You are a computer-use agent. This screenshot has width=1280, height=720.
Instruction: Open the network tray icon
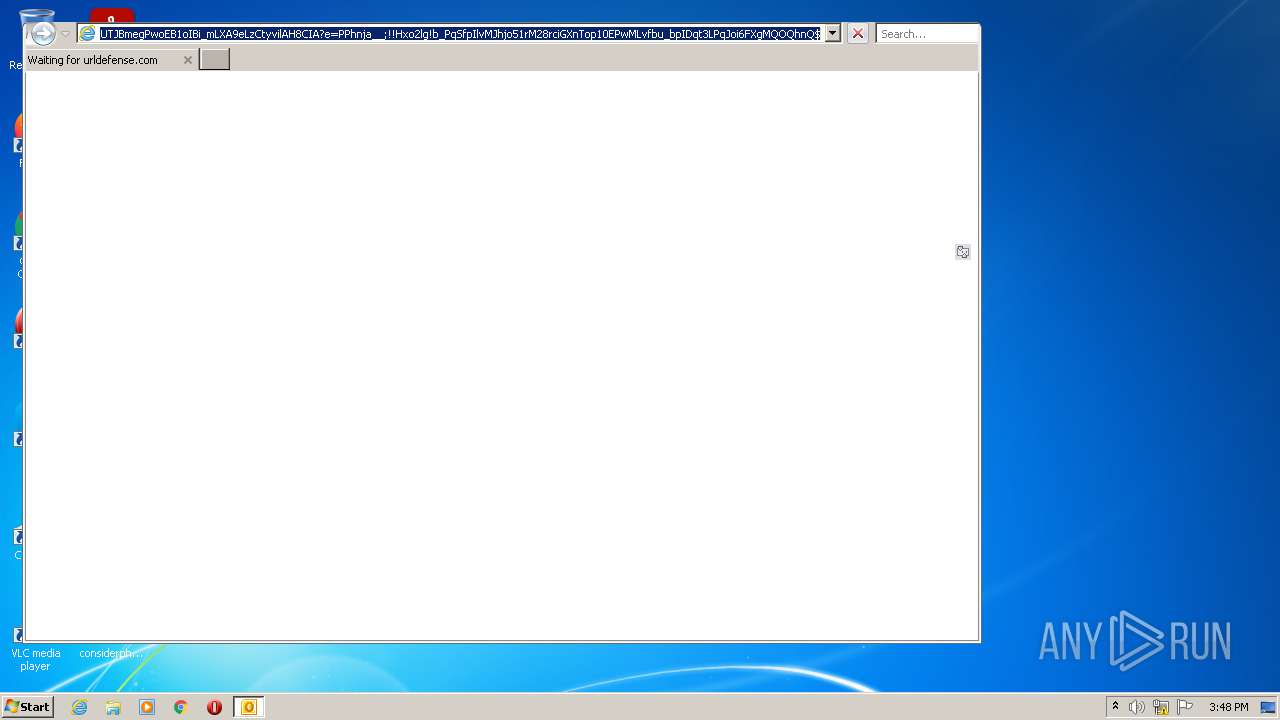(x=1161, y=707)
